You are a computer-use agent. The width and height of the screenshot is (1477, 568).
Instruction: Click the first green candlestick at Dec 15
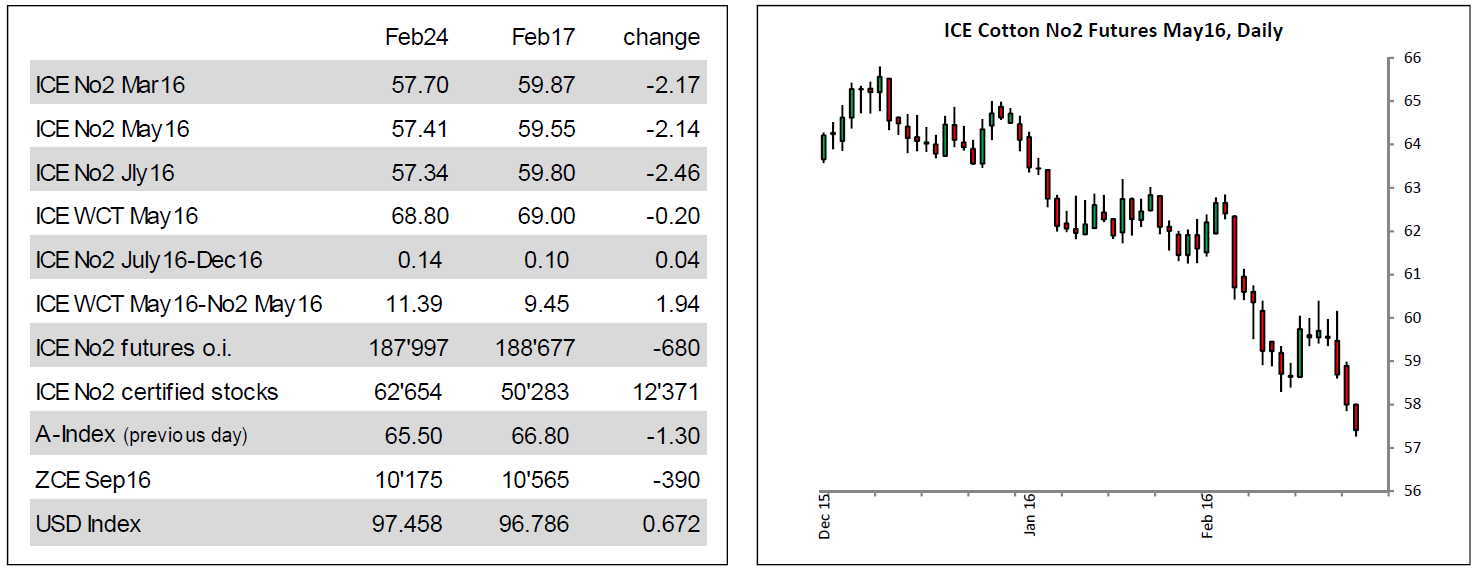tap(823, 147)
